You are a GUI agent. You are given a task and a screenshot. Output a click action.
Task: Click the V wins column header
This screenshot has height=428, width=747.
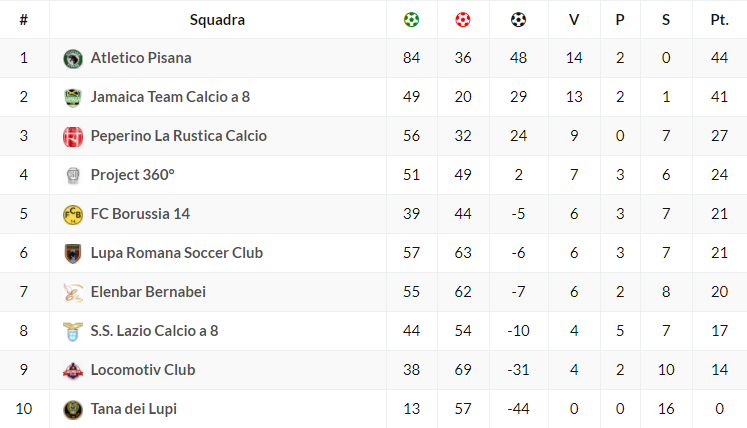tap(573, 19)
